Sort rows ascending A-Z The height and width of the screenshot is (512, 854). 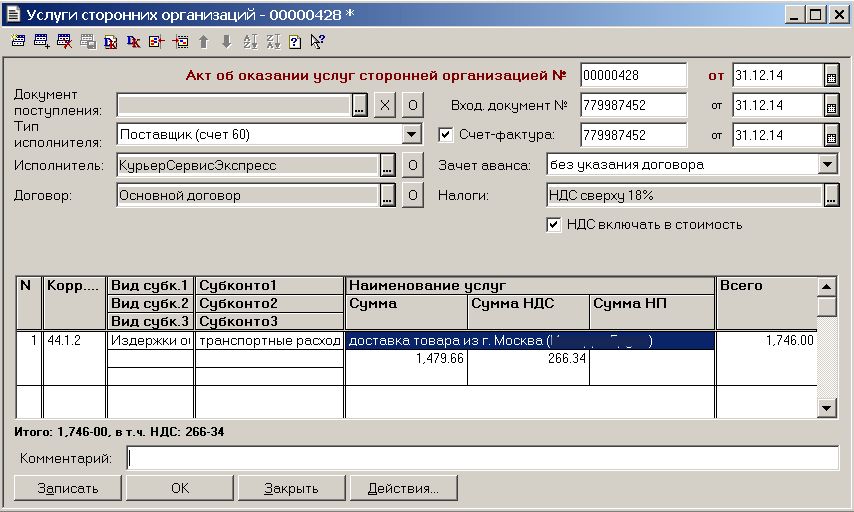[x=250, y=41]
